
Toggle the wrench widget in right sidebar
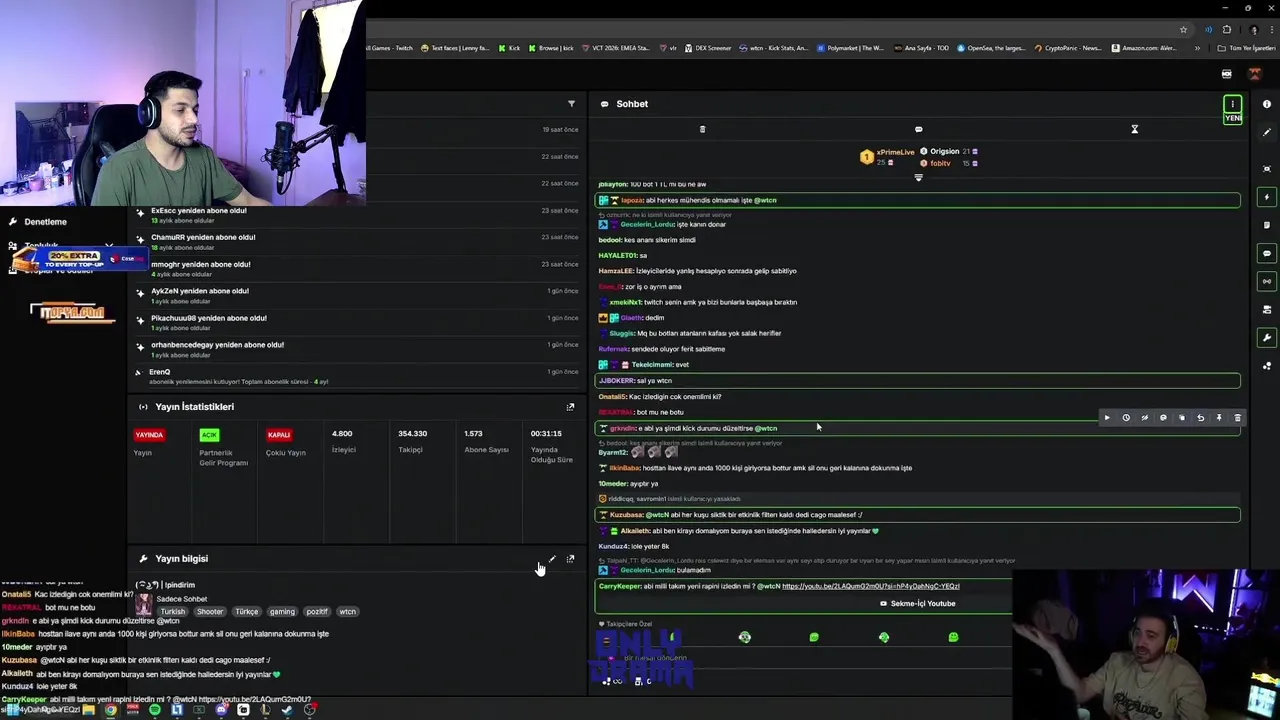coord(1267,338)
